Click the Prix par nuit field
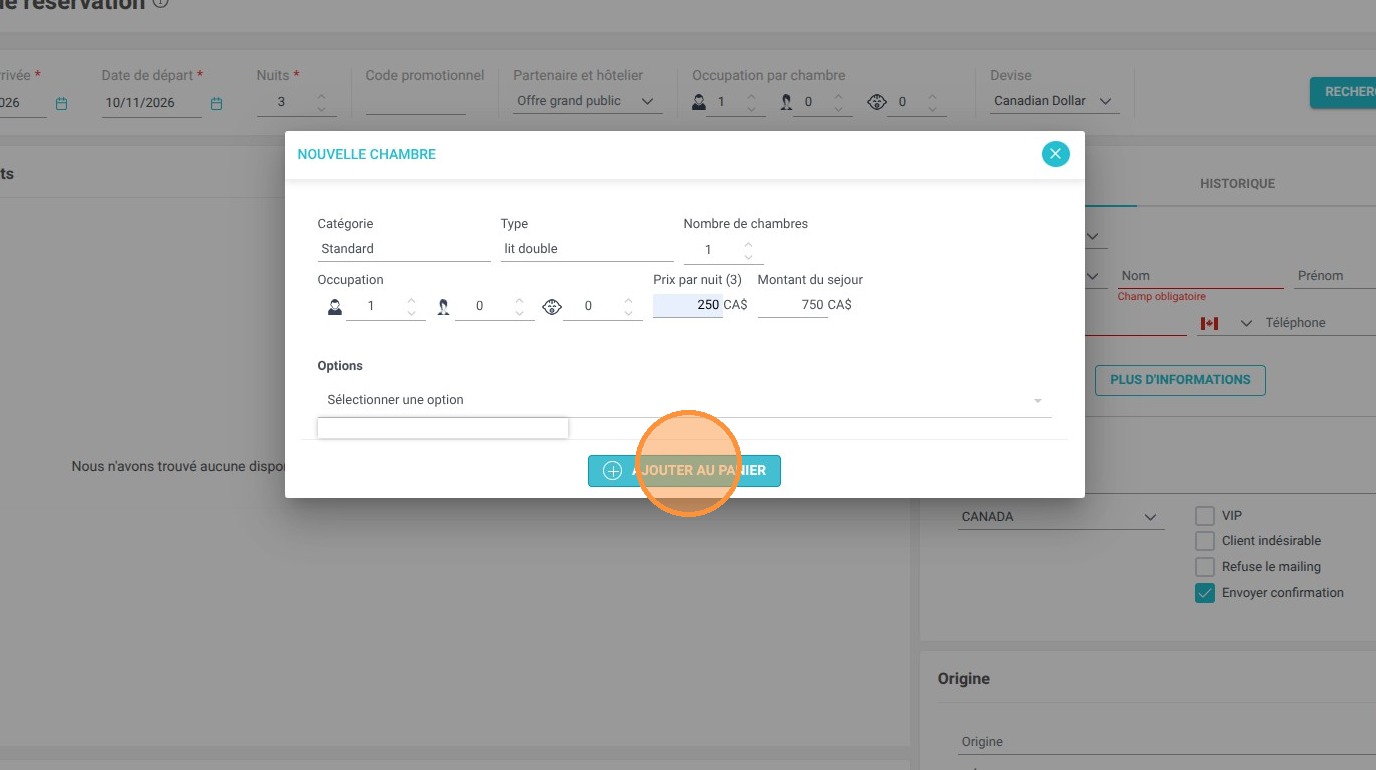The image size is (1376, 770). point(688,305)
